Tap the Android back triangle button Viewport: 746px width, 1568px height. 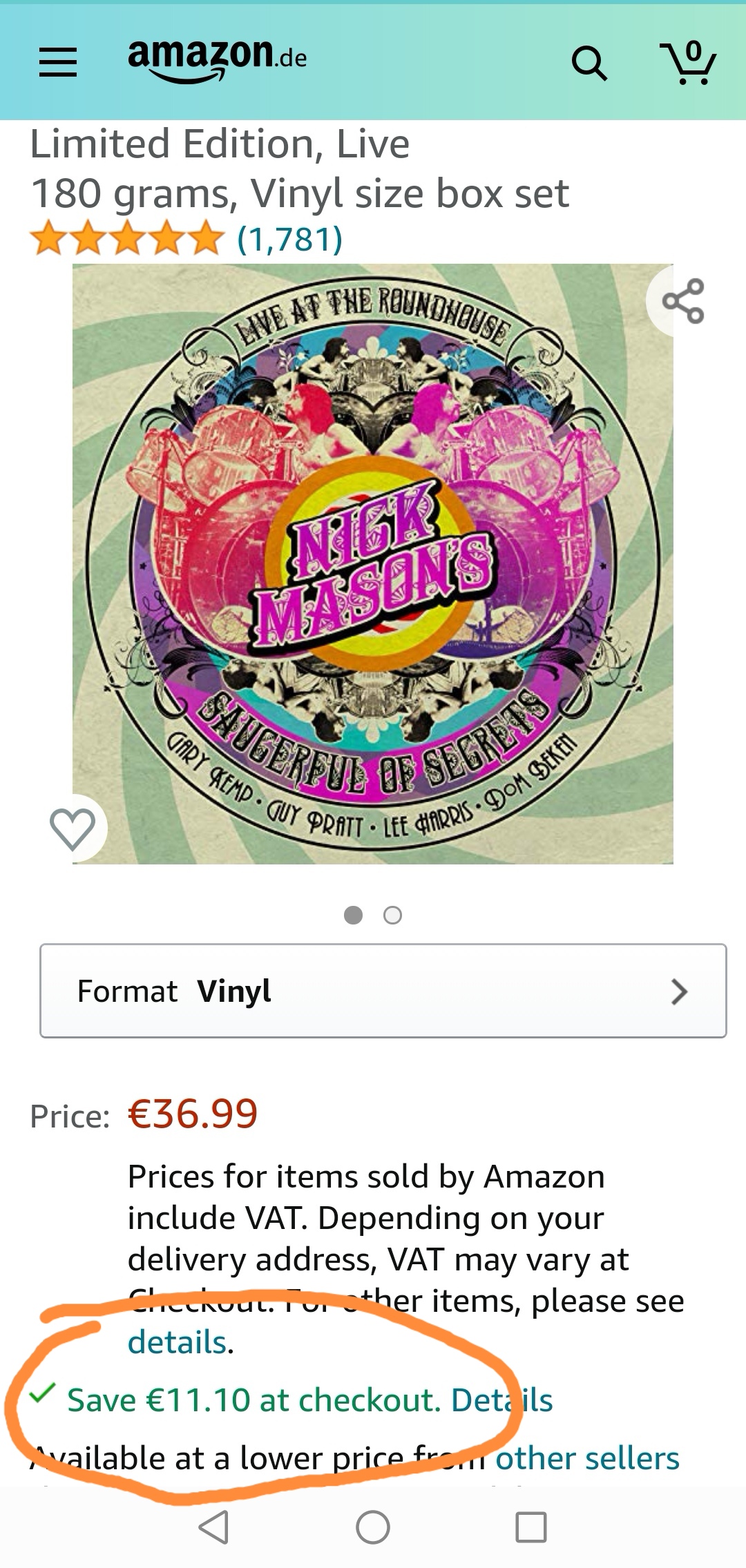[x=213, y=1527]
